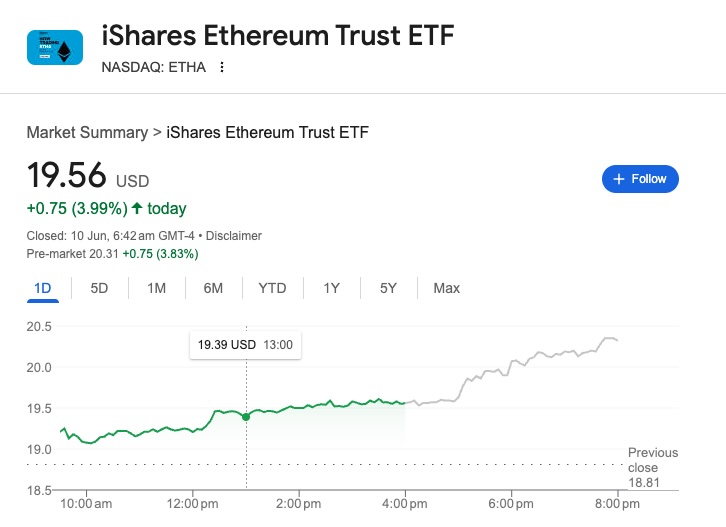The height and width of the screenshot is (527, 726).
Task: Click the green data point at 13:00
Action: point(246,416)
